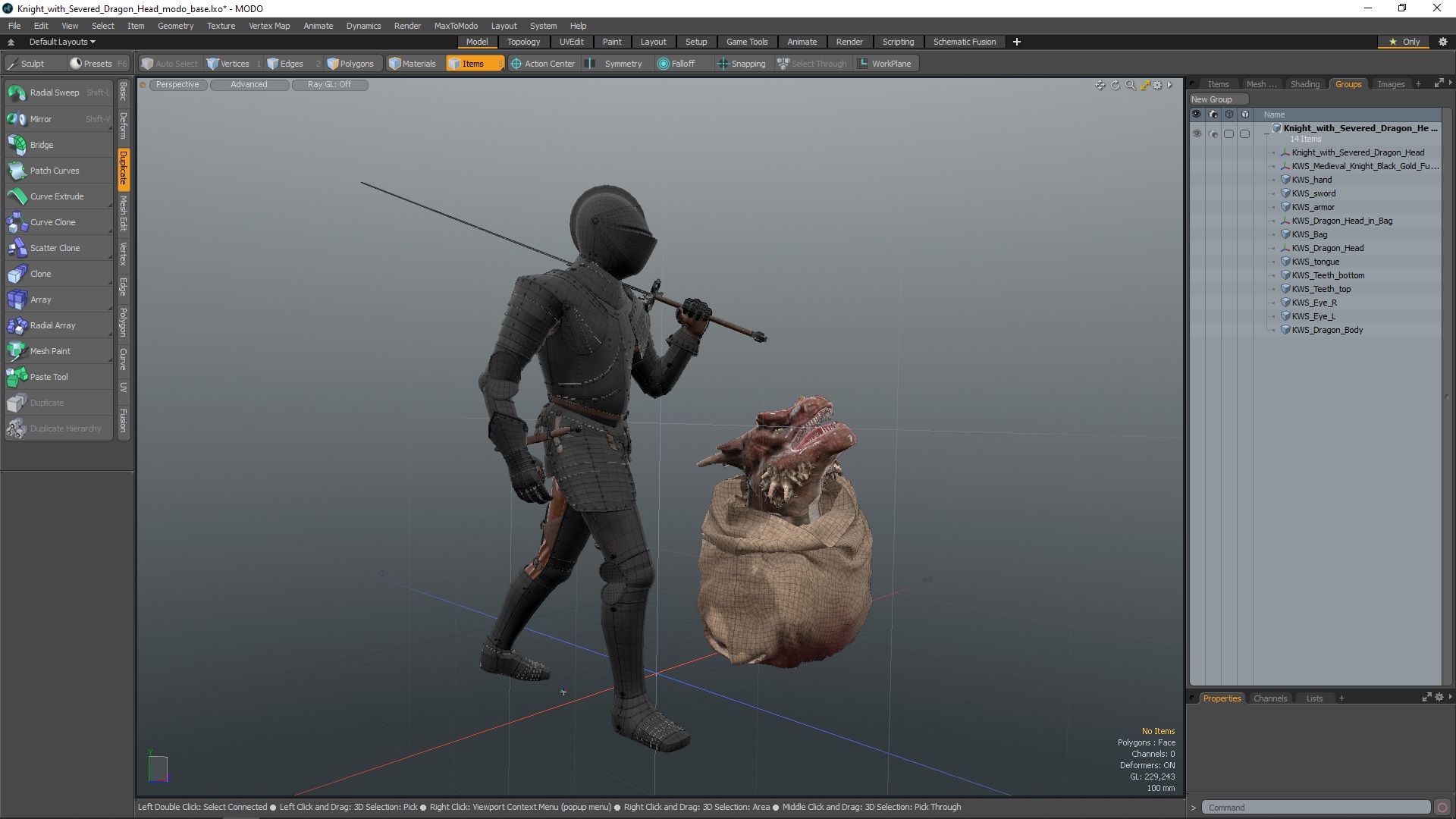Select the KWS_Dragon_Body item
This screenshot has height=819, width=1456.
pyautogui.click(x=1327, y=330)
